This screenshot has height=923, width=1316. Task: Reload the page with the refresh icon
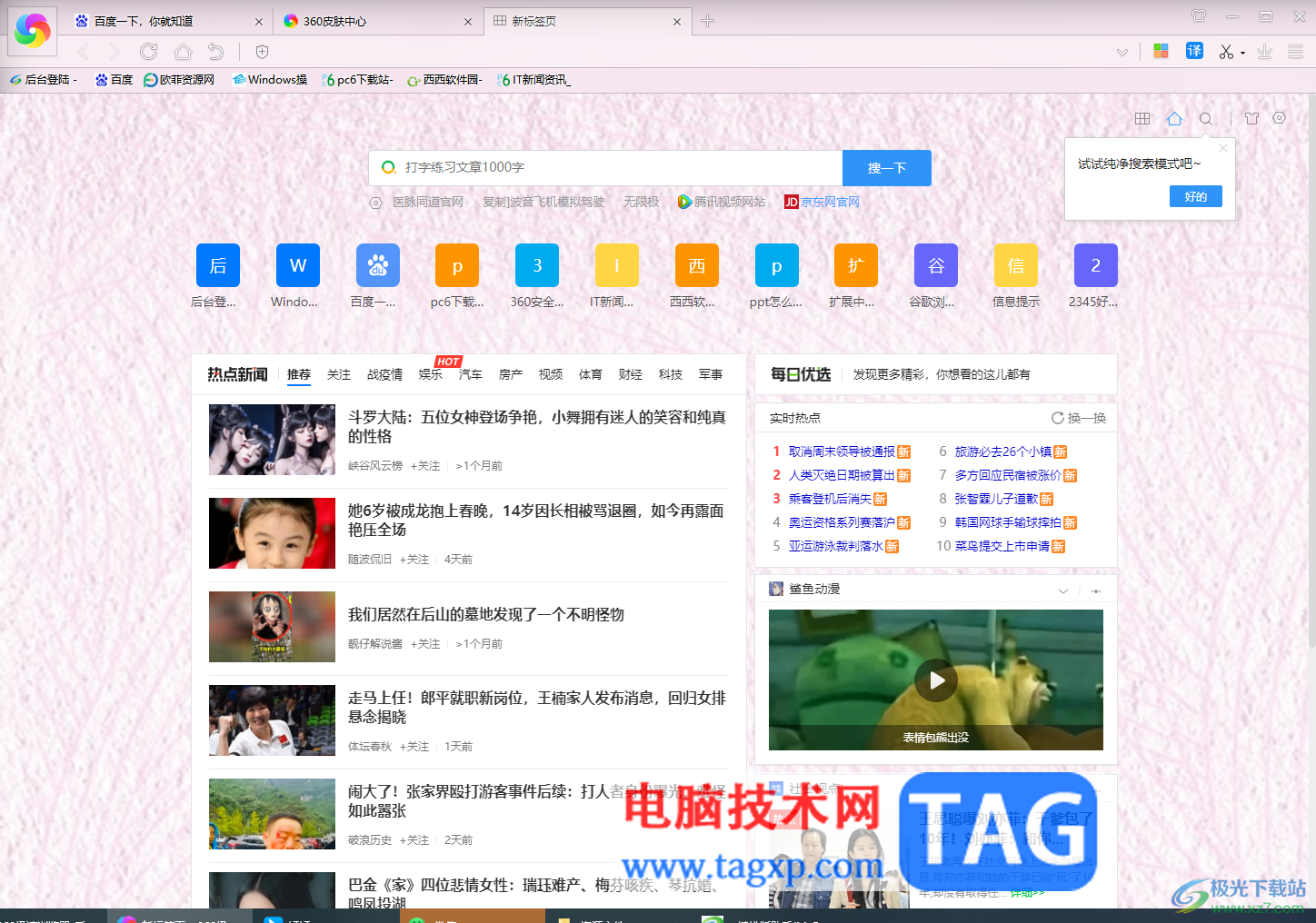149,52
